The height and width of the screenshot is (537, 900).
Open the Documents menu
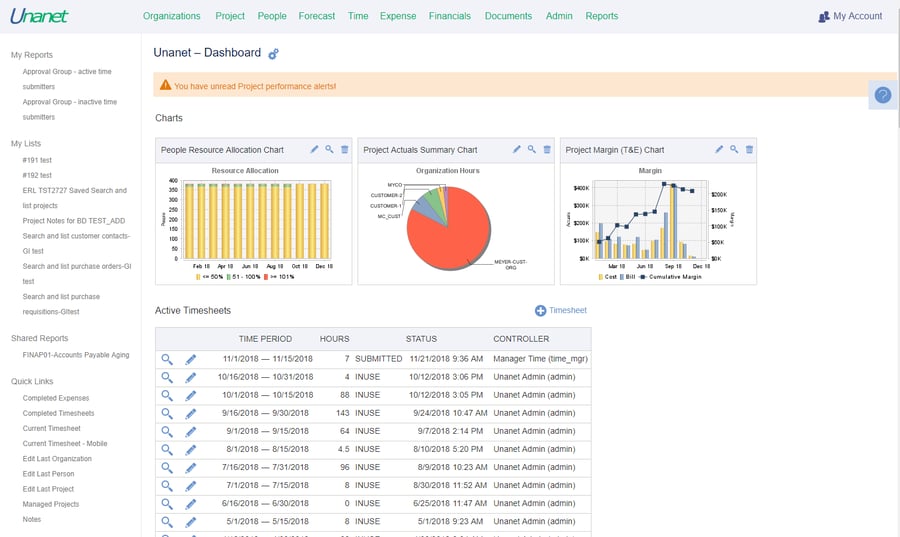509,16
